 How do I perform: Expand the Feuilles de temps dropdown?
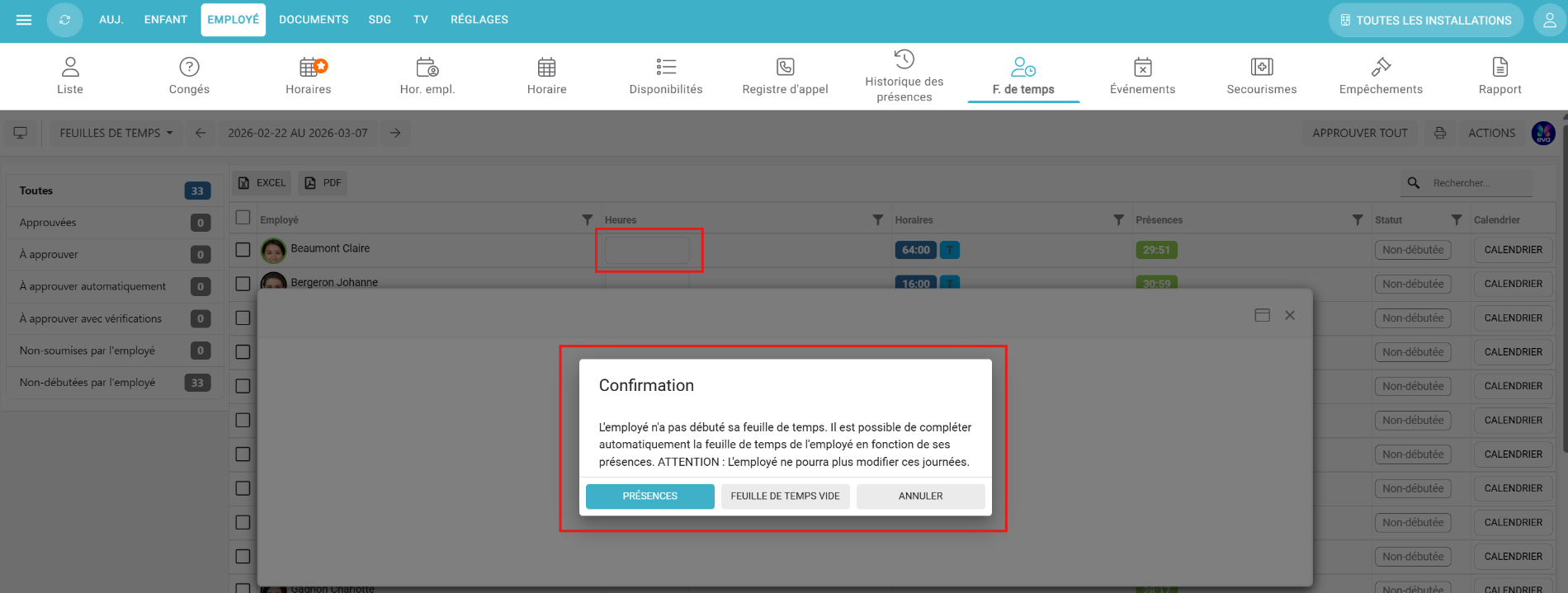coord(116,133)
